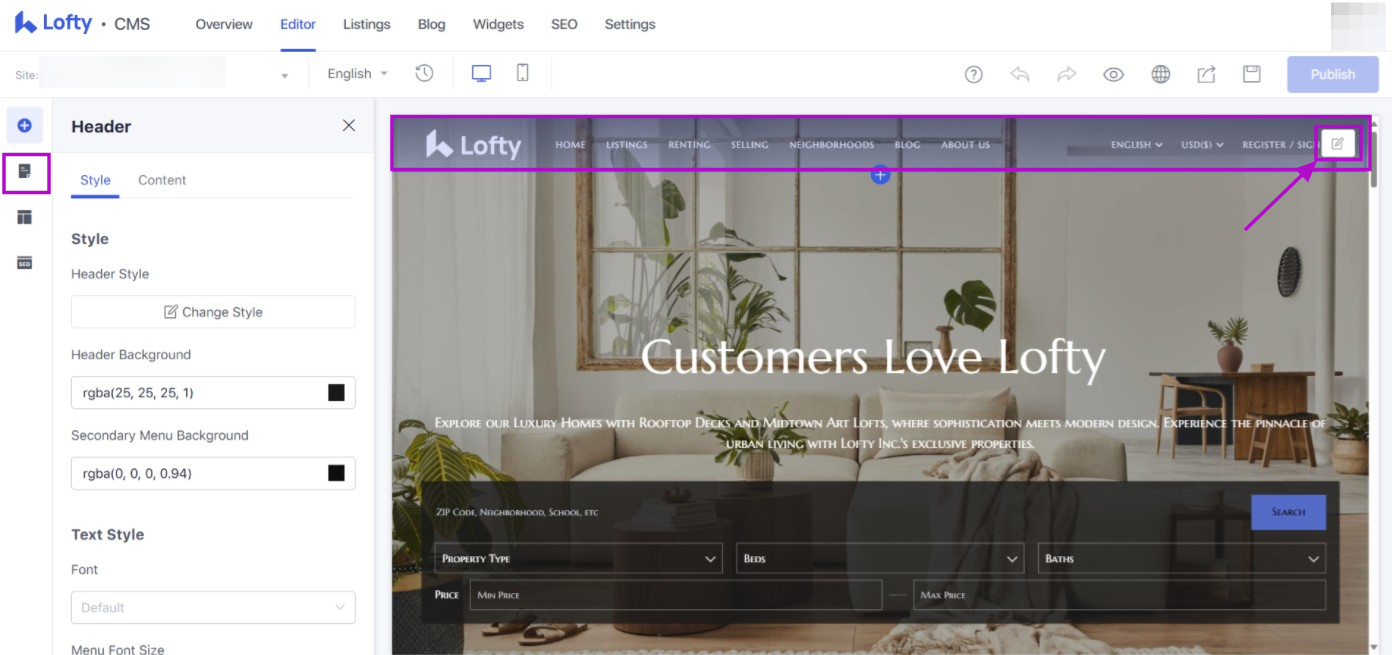Expand the Property Type dropdown
1392x655 pixels.
click(578, 558)
